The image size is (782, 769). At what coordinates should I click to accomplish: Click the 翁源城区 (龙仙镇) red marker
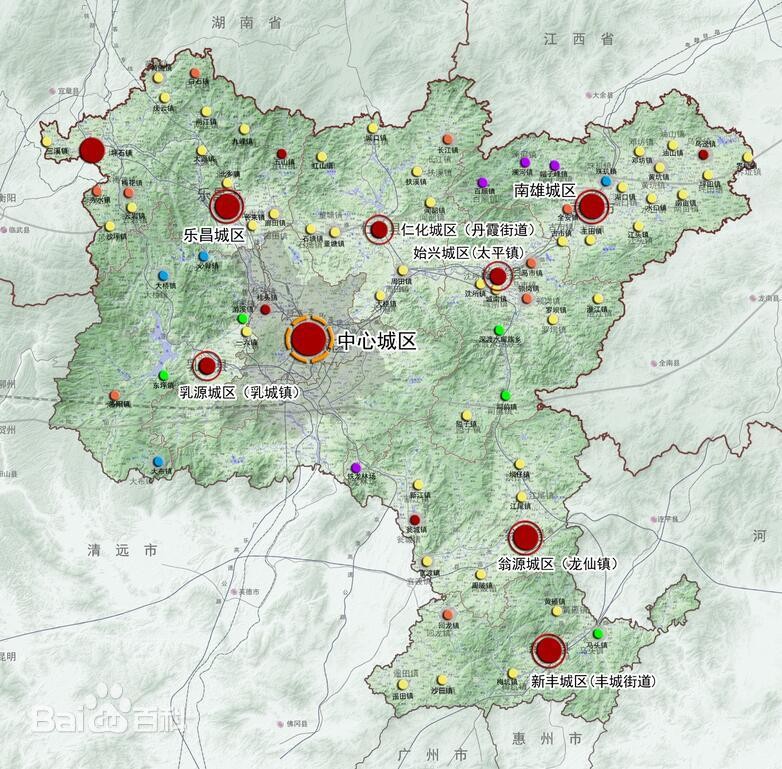(x=524, y=537)
